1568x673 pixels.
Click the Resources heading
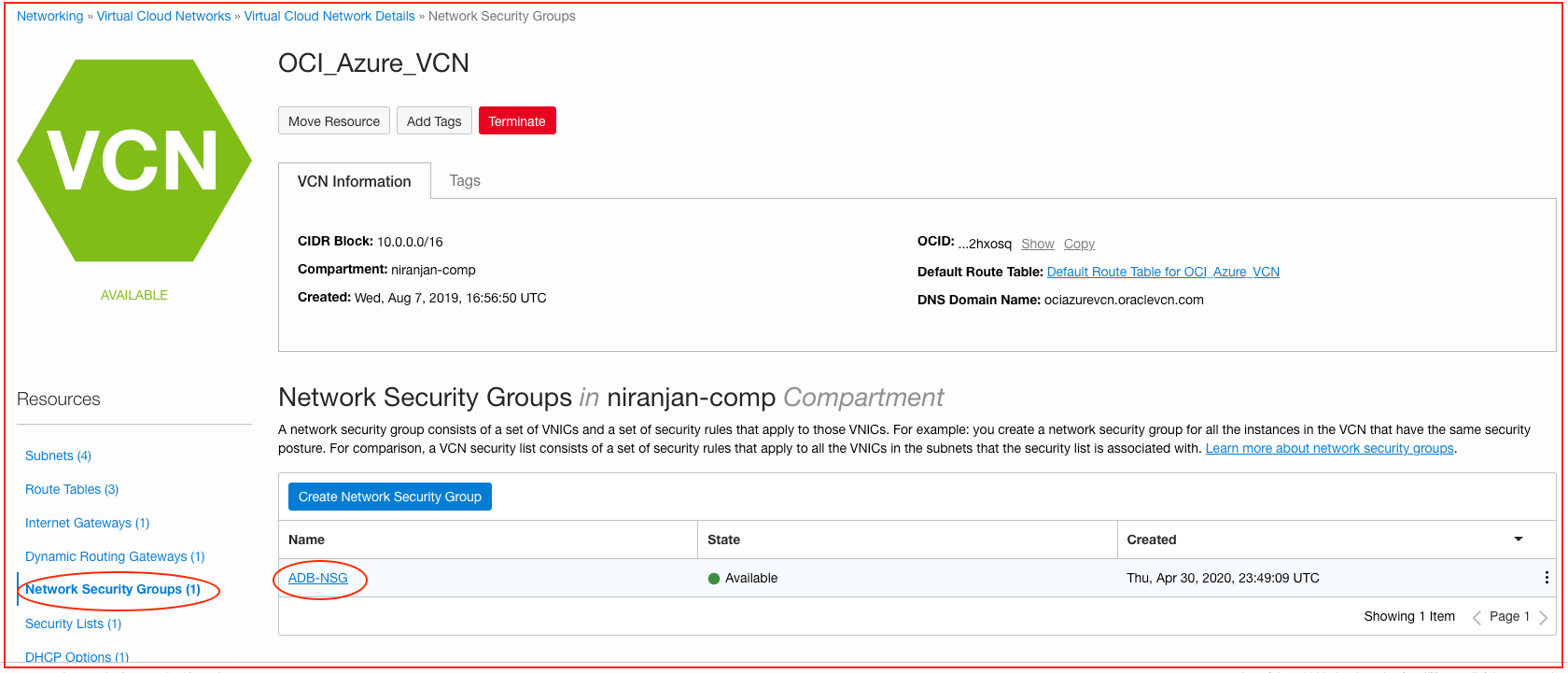point(59,399)
